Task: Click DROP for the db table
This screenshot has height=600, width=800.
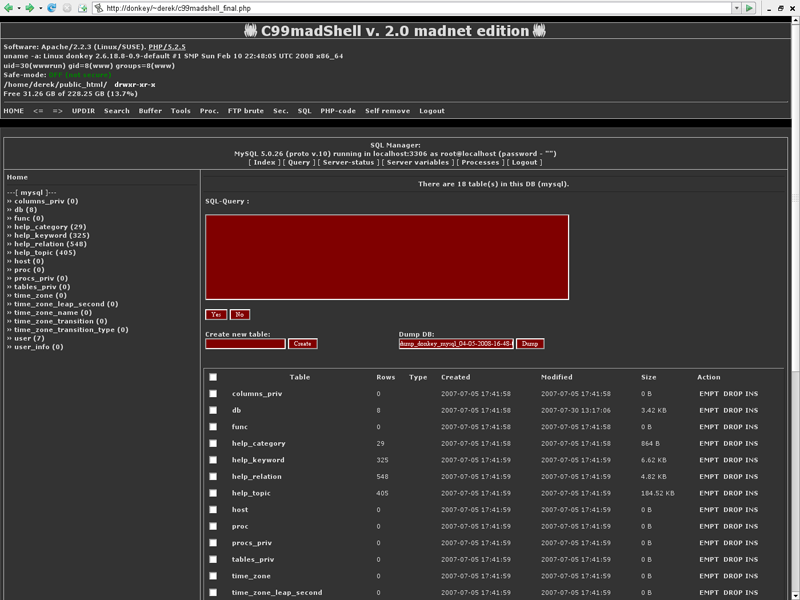Action: [x=733, y=410]
